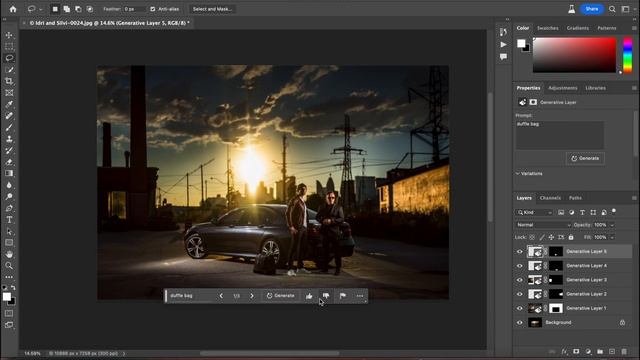This screenshot has width=640, height=360.
Task: Select the Frame tool
Action: (9, 93)
